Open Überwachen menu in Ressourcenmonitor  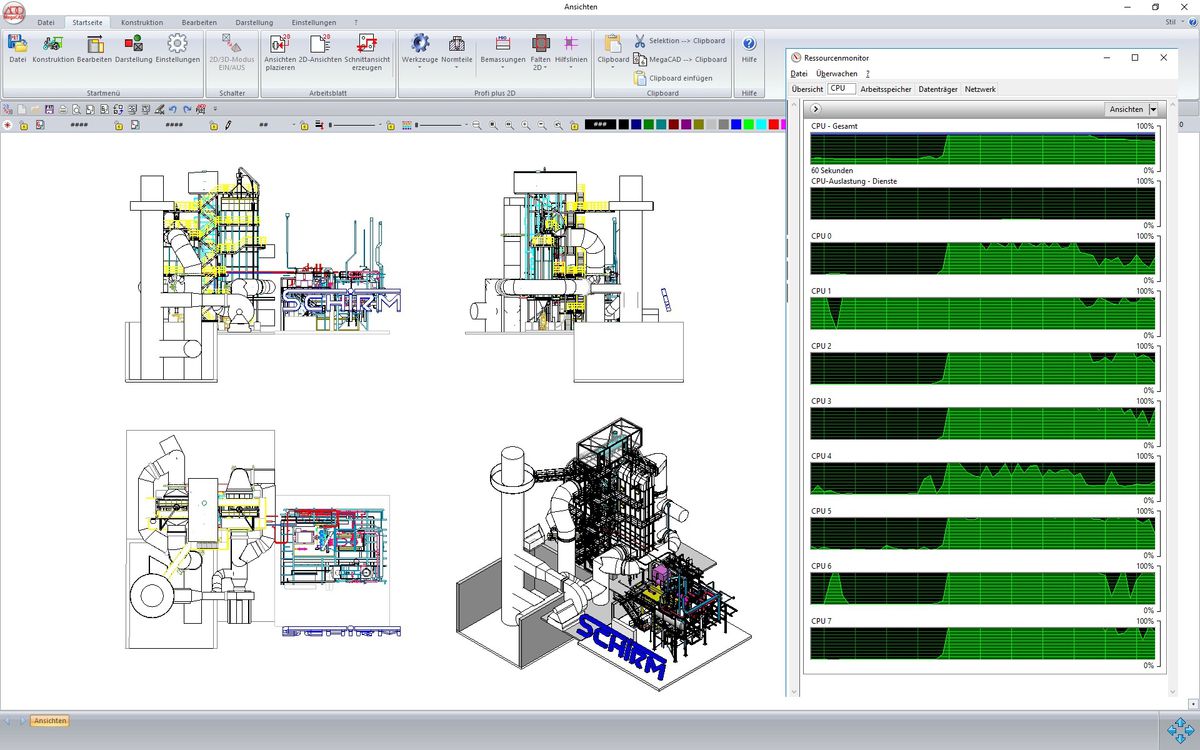pyautogui.click(x=836, y=74)
